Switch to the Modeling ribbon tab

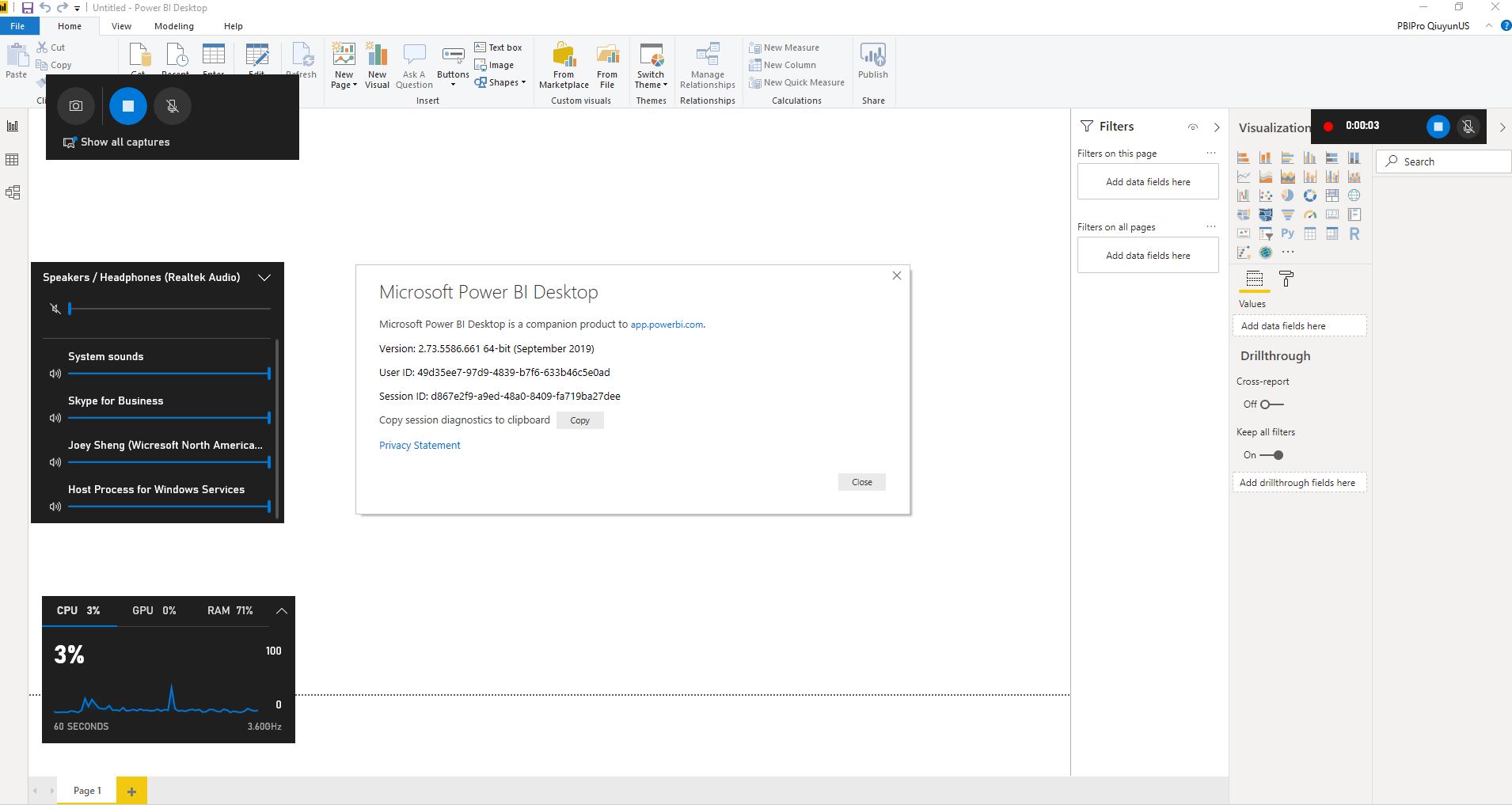point(173,26)
